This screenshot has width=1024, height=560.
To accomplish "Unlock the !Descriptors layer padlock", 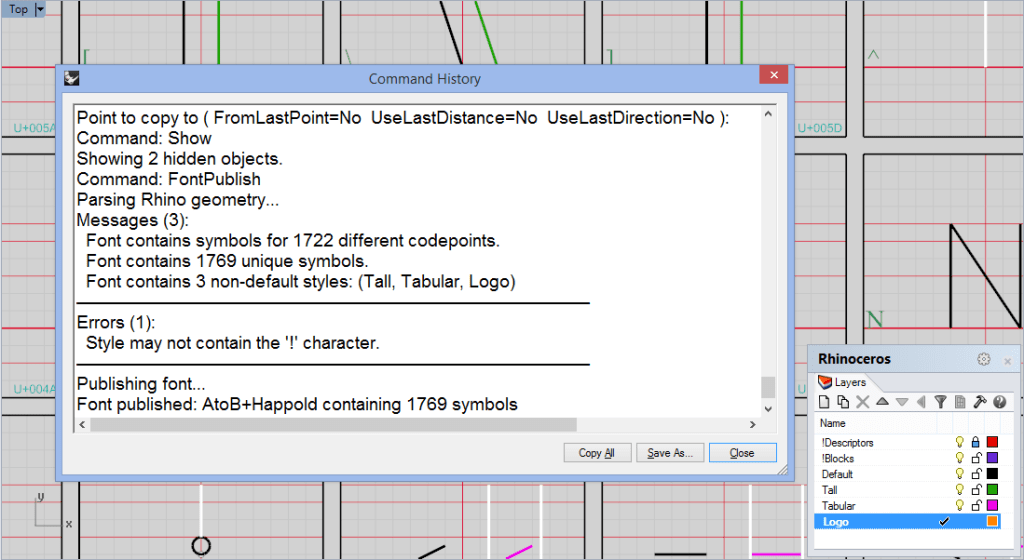I will point(976,442).
